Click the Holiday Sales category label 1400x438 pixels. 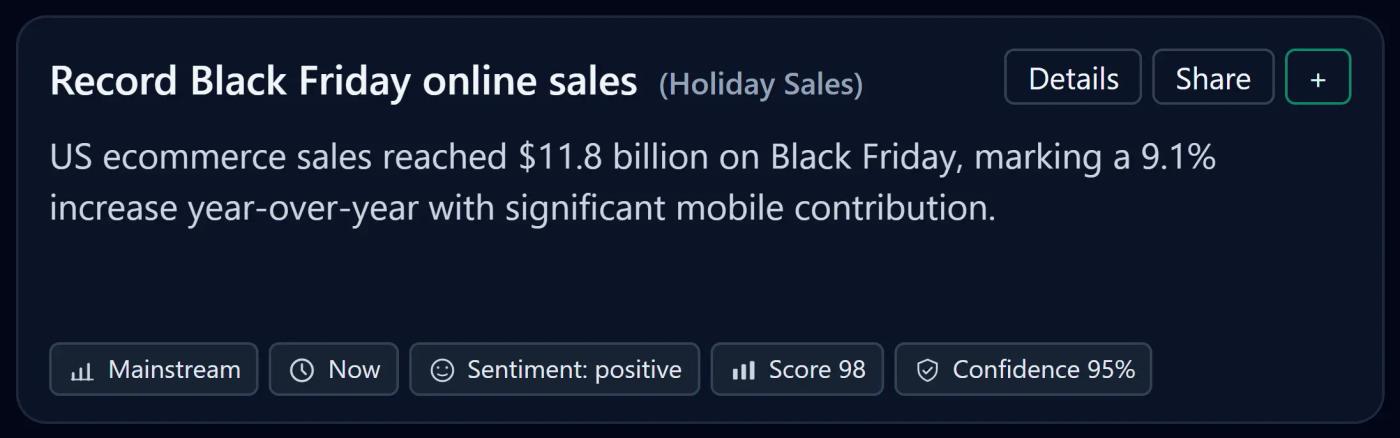click(760, 85)
